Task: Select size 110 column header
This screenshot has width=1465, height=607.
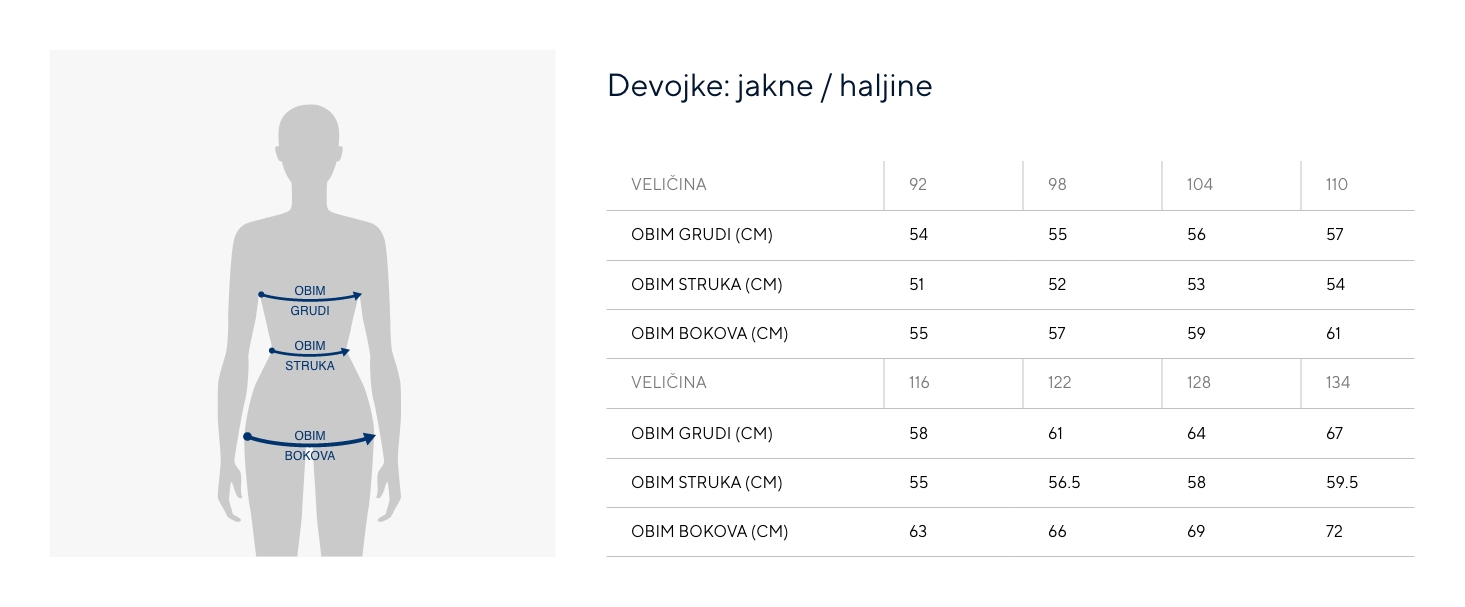Action: click(x=1337, y=184)
